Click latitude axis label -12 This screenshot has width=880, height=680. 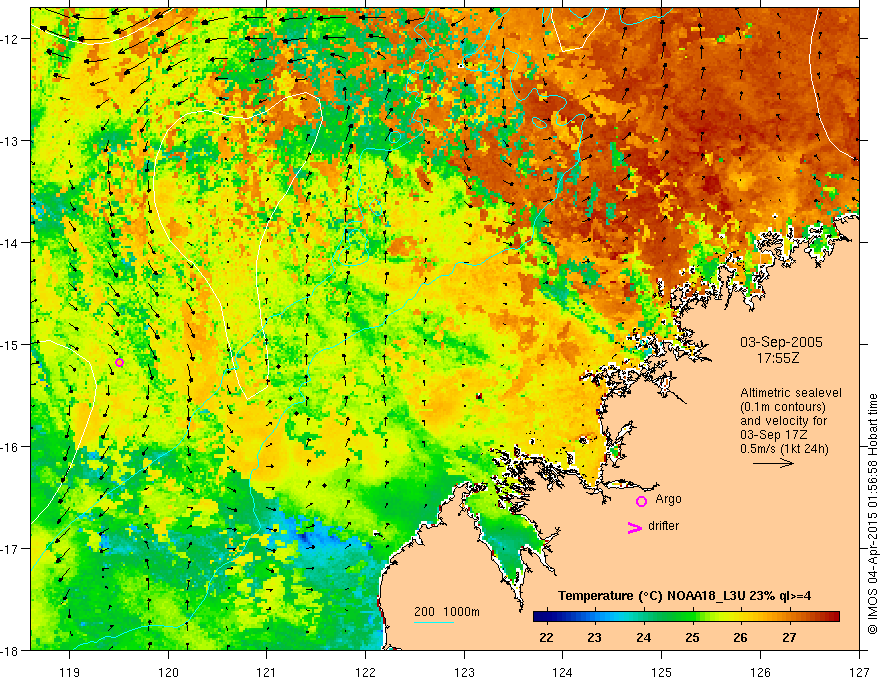11,39
